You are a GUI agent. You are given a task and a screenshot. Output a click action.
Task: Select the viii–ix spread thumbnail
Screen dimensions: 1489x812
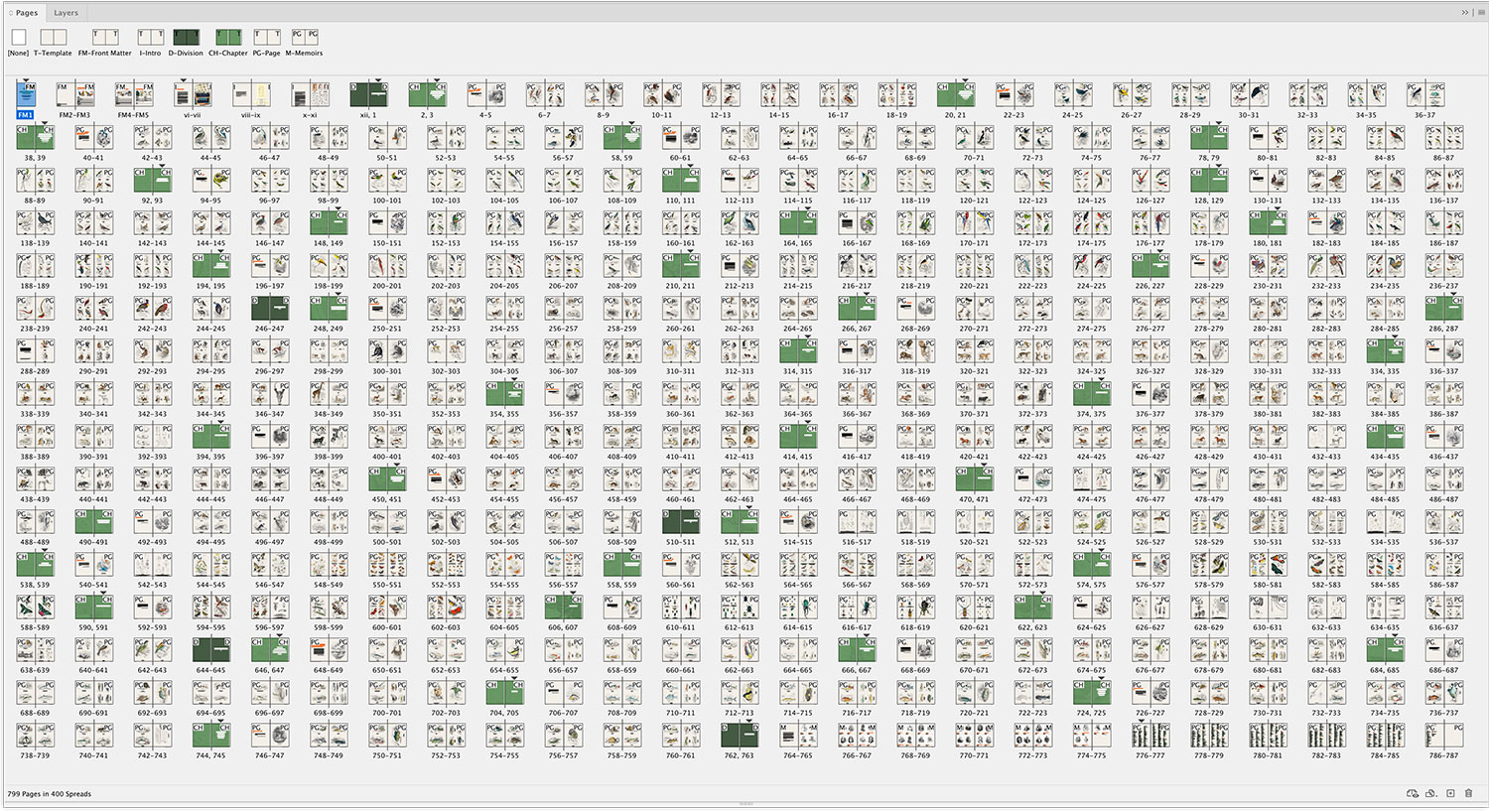click(x=251, y=95)
